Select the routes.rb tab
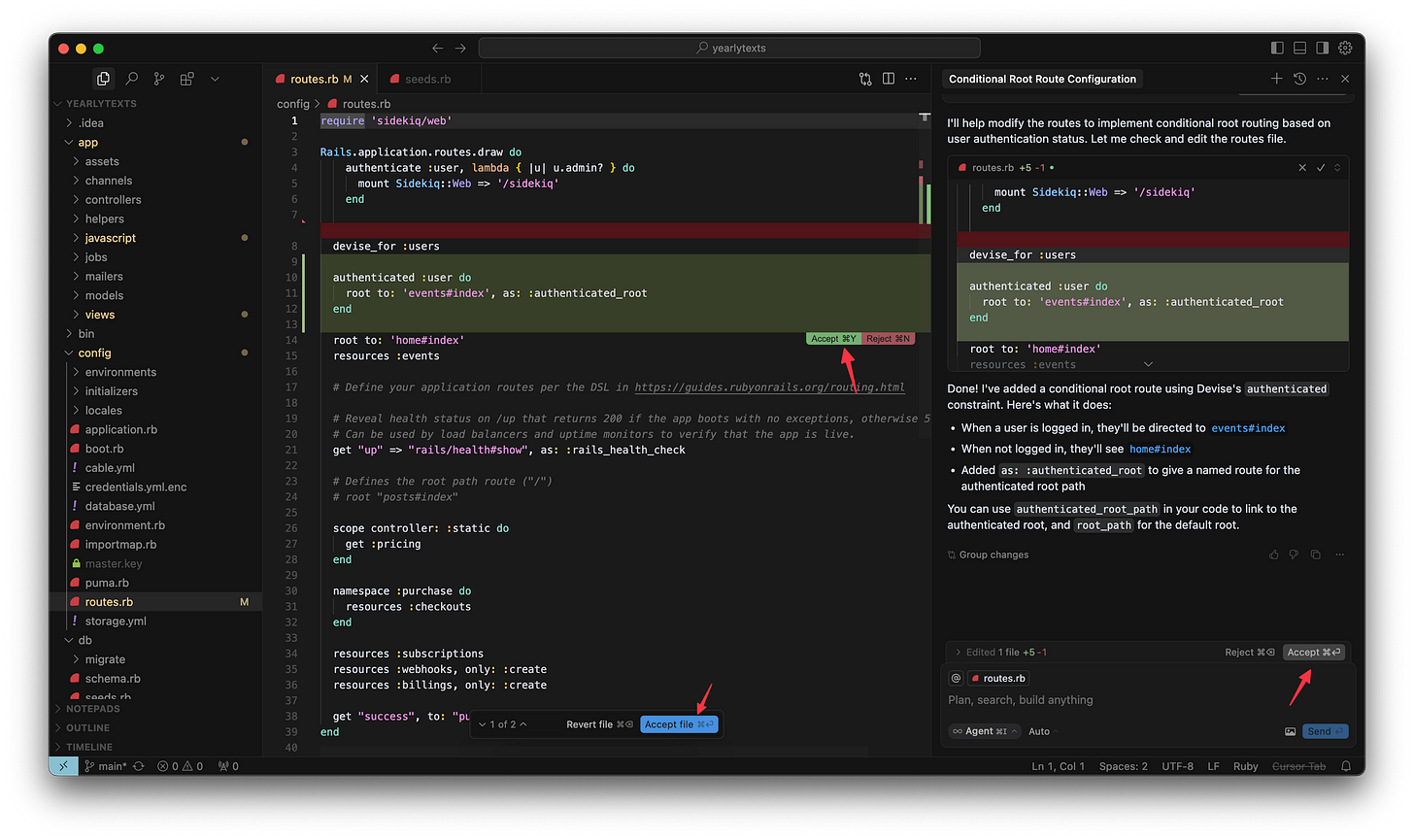Viewport: 1414px width, 840px height. pyautogui.click(x=318, y=79)
